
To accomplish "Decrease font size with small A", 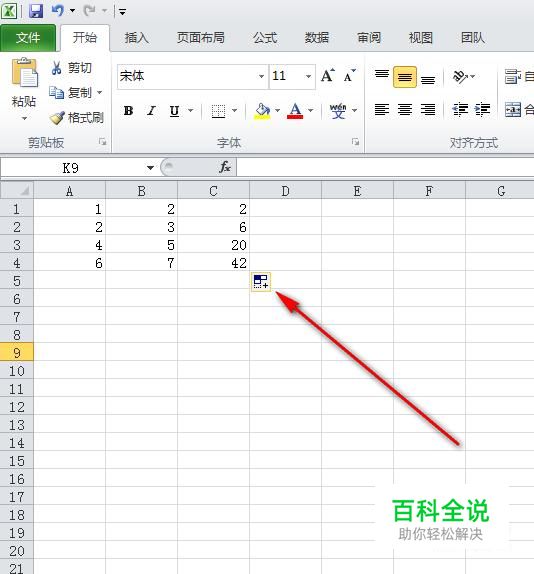I will 349,76.
